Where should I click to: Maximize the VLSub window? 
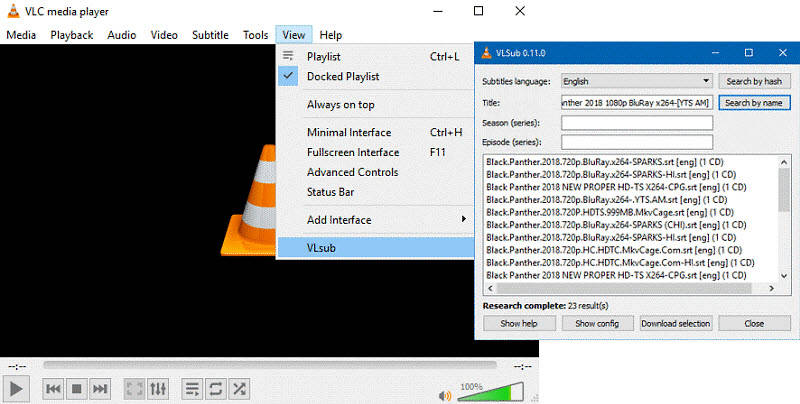tap(748, 53)
